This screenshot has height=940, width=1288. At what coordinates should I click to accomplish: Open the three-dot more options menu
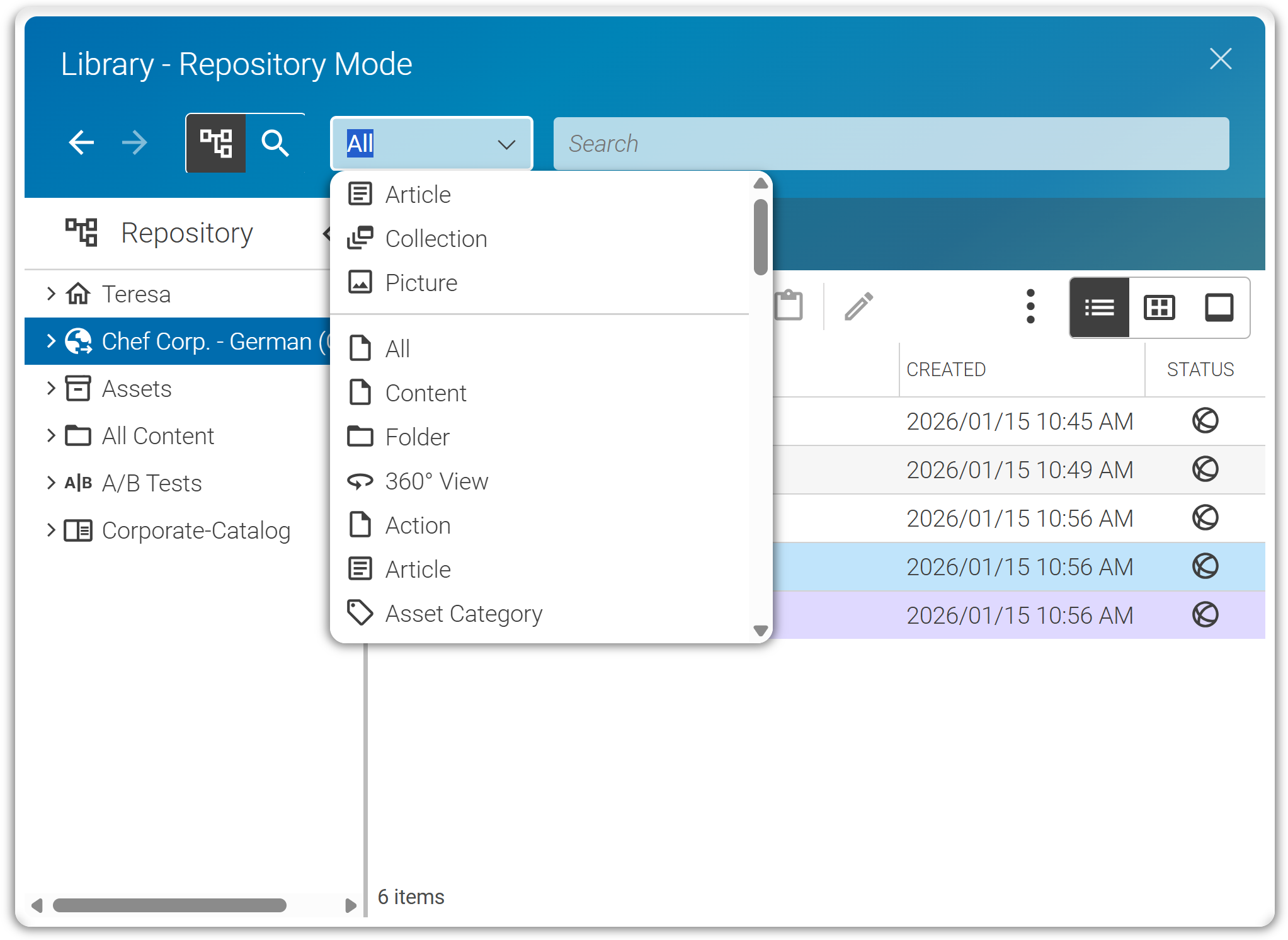click(x=1030, y=307)
